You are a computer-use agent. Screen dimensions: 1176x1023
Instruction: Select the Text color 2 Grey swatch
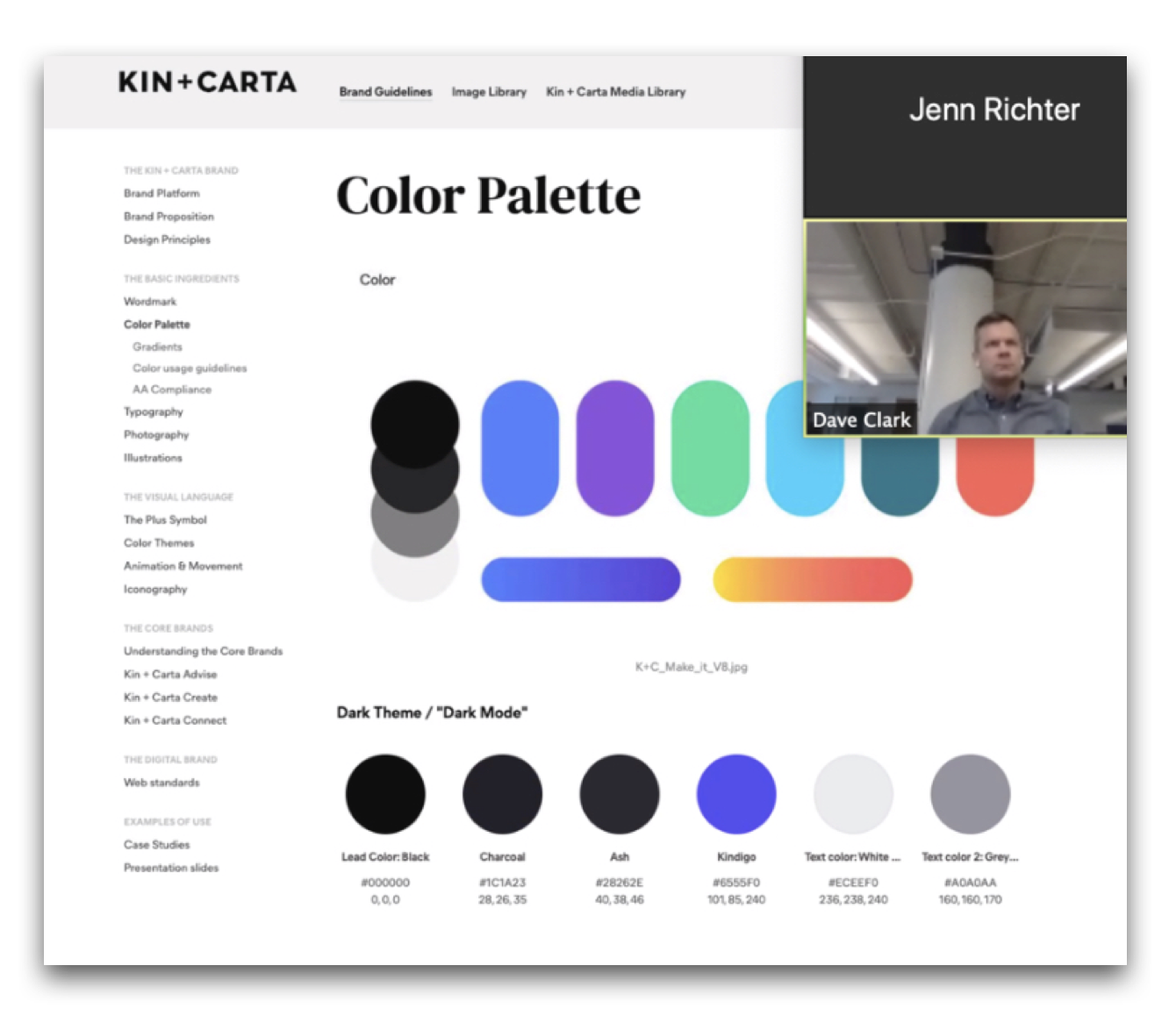(971, 794)
